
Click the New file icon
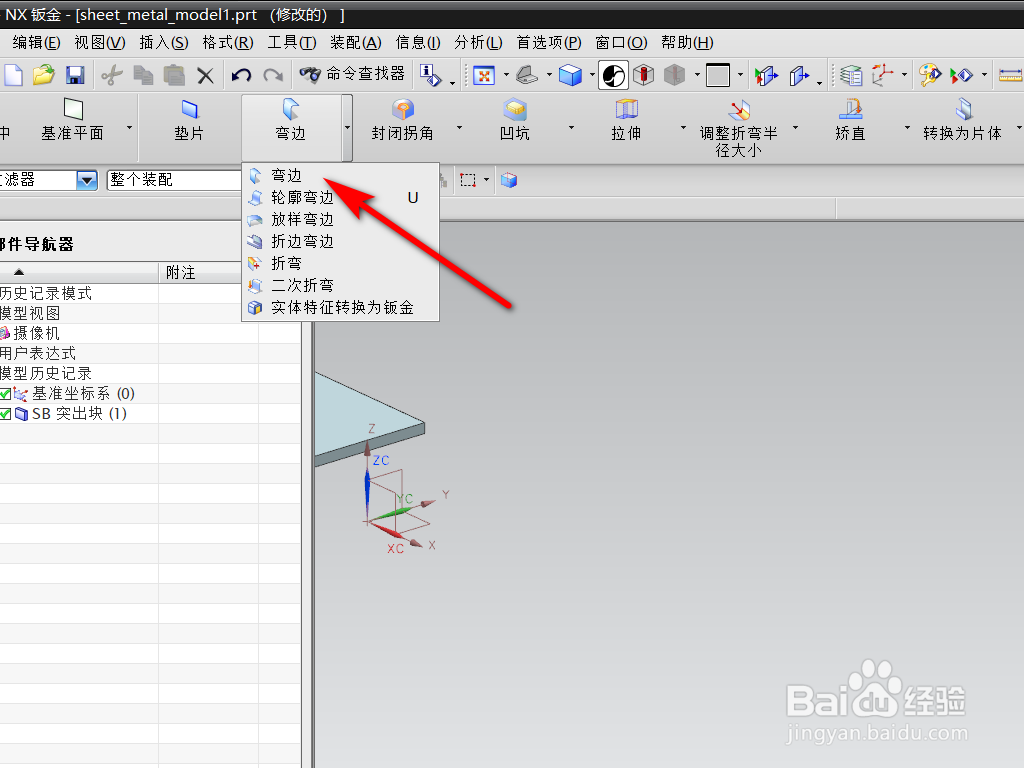tap(13, 75)
